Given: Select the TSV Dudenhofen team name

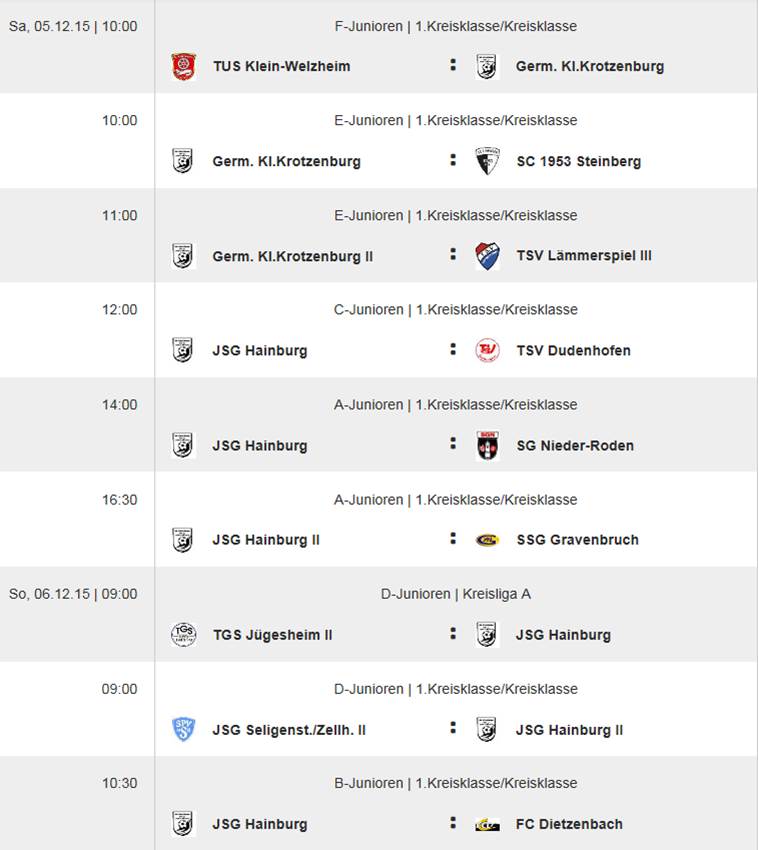Looking at the screenshot, I should pos(573,351).
